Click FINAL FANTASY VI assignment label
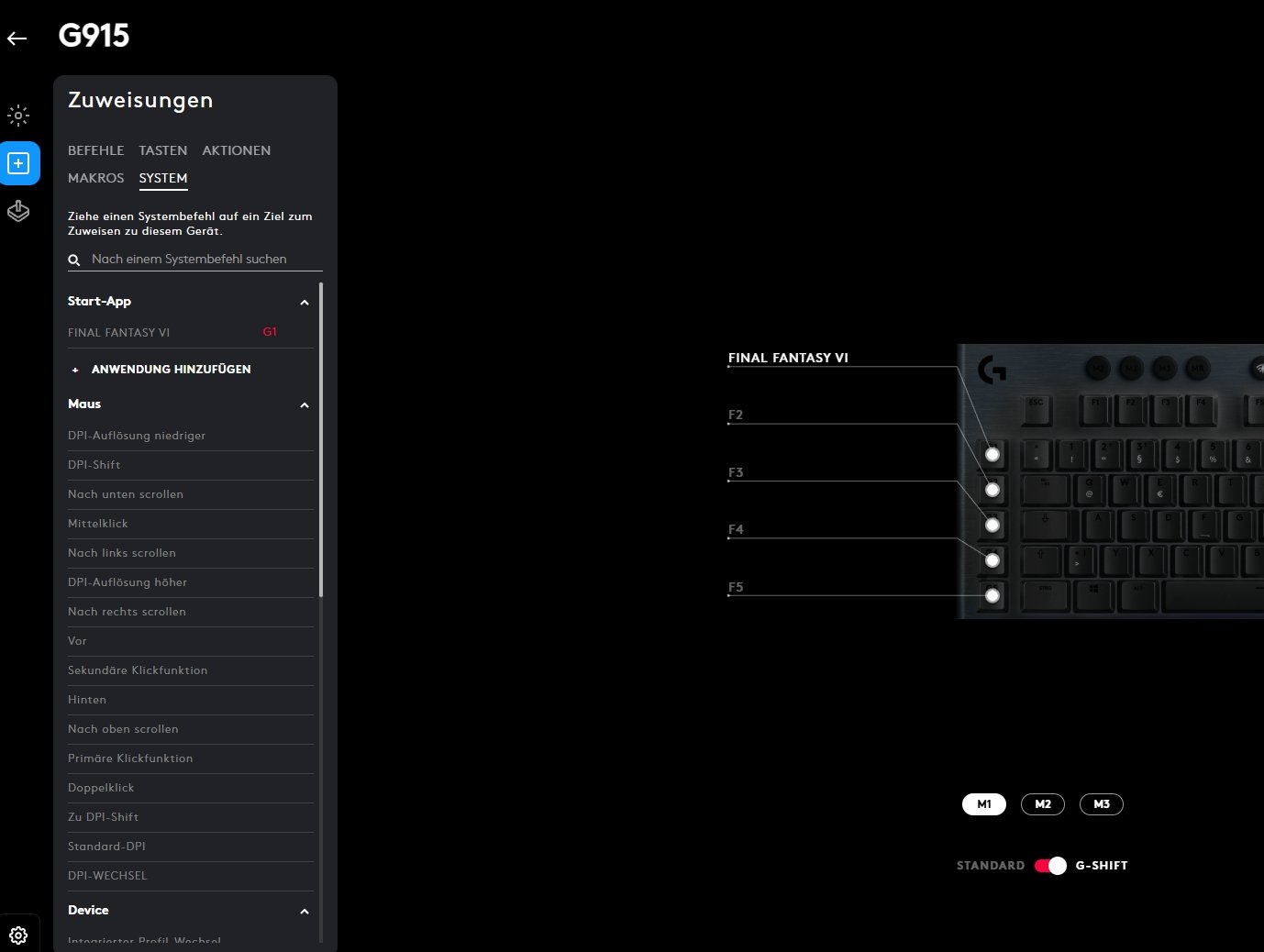This screenshot has width=1264, height=952. (788, 358)
